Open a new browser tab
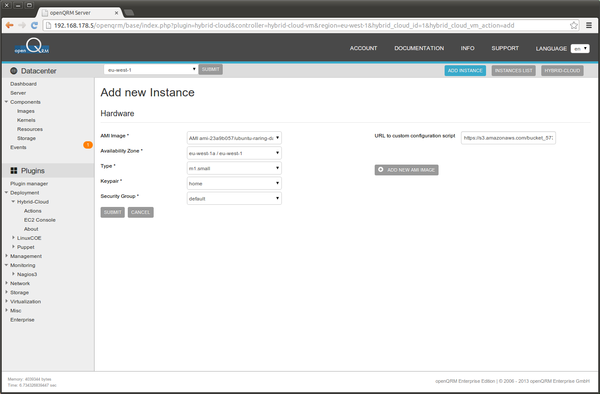Image resolution: width=600 pixels, height=394 pixels. (x=129, y=13)
